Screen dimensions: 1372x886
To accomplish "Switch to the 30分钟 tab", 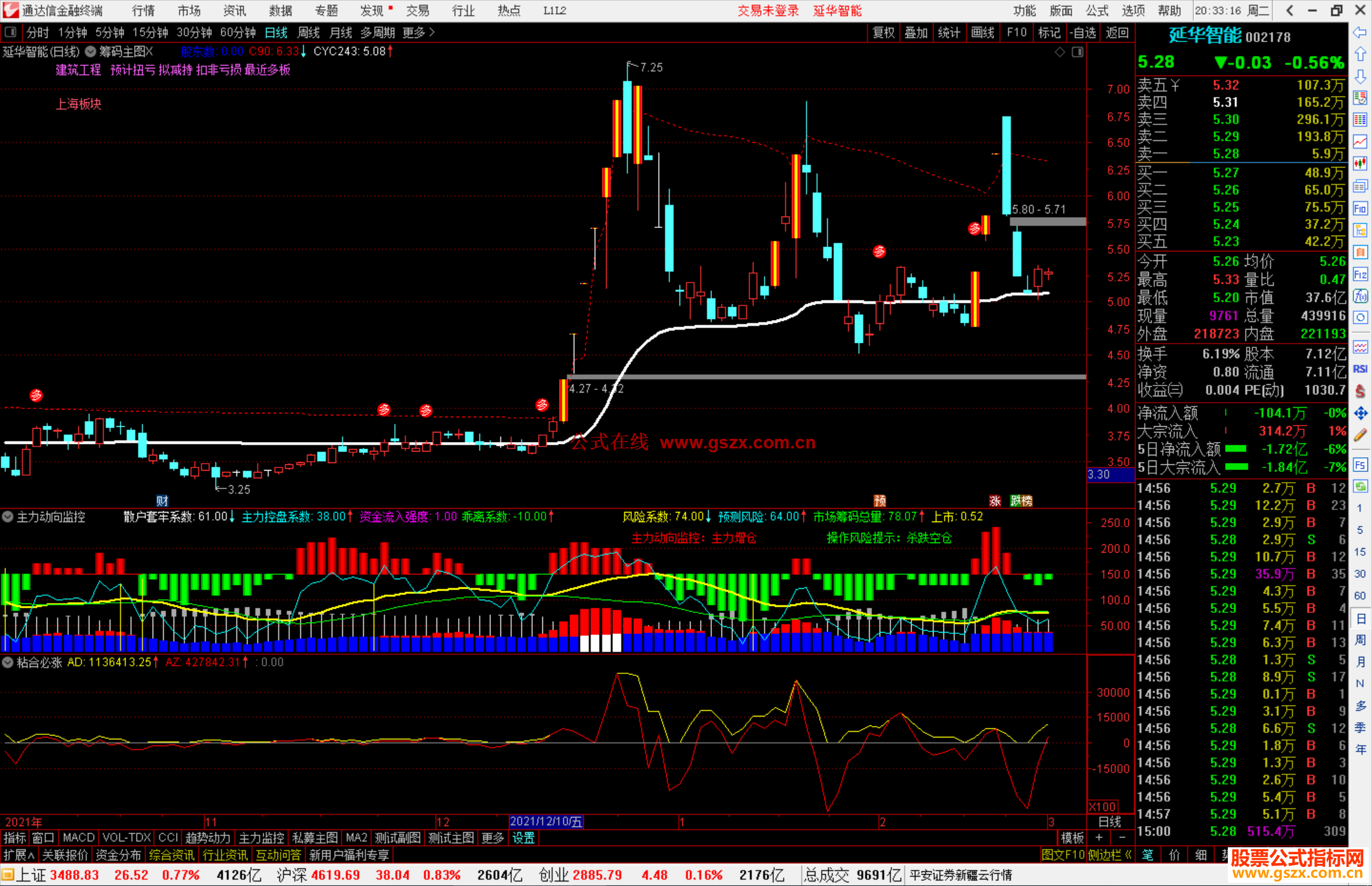I will 194,32.
